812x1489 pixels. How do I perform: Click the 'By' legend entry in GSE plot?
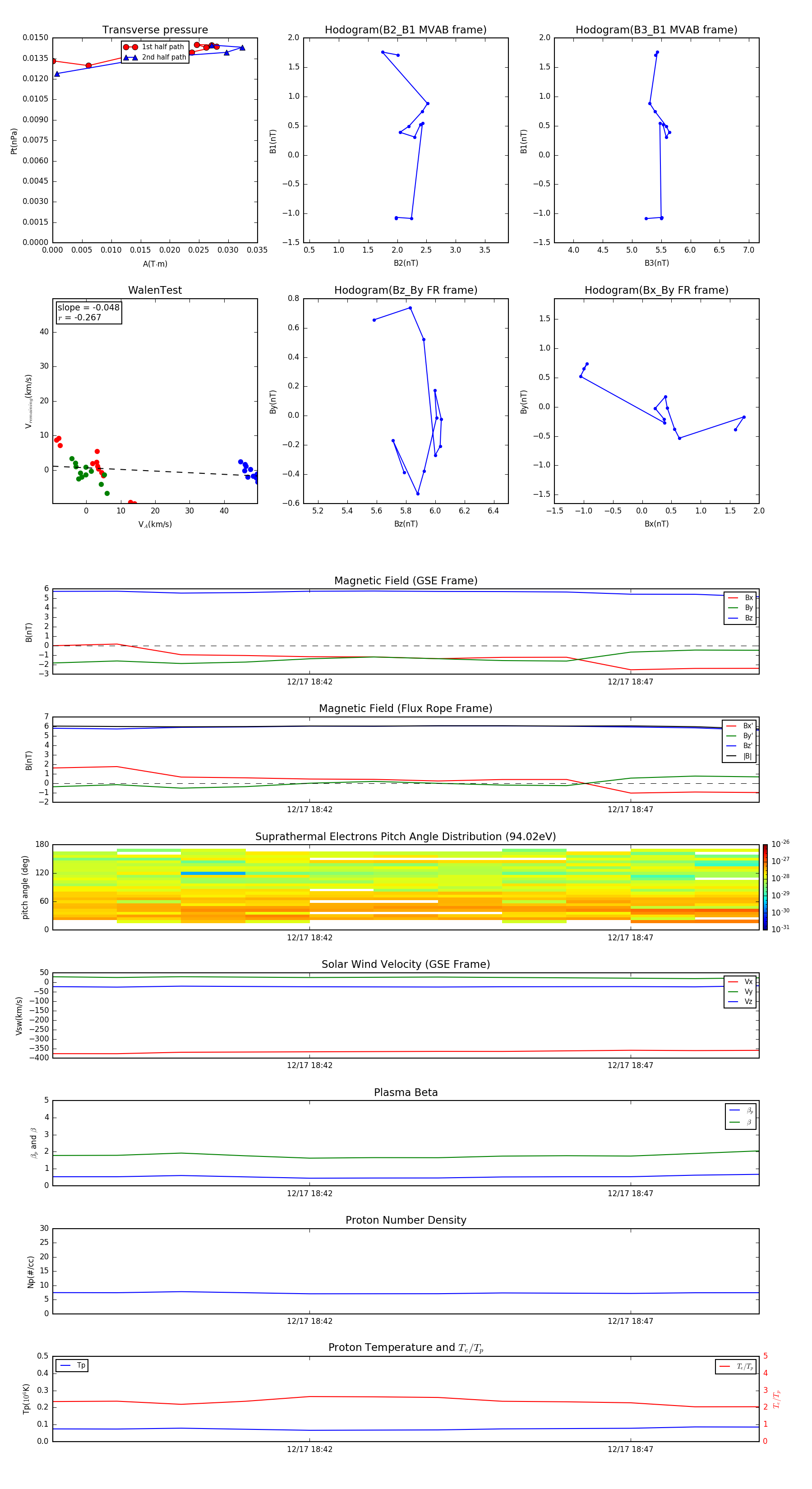pos(740,607)
